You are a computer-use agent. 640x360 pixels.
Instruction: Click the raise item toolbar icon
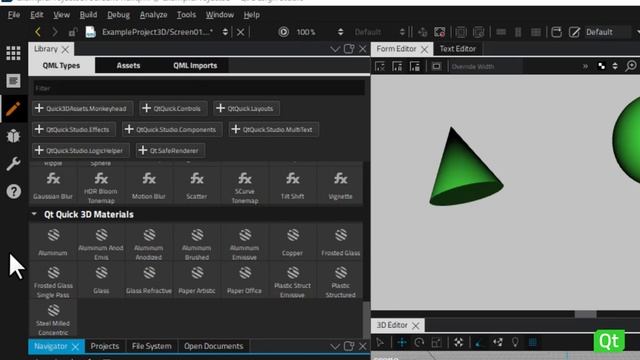pos(461,32)
